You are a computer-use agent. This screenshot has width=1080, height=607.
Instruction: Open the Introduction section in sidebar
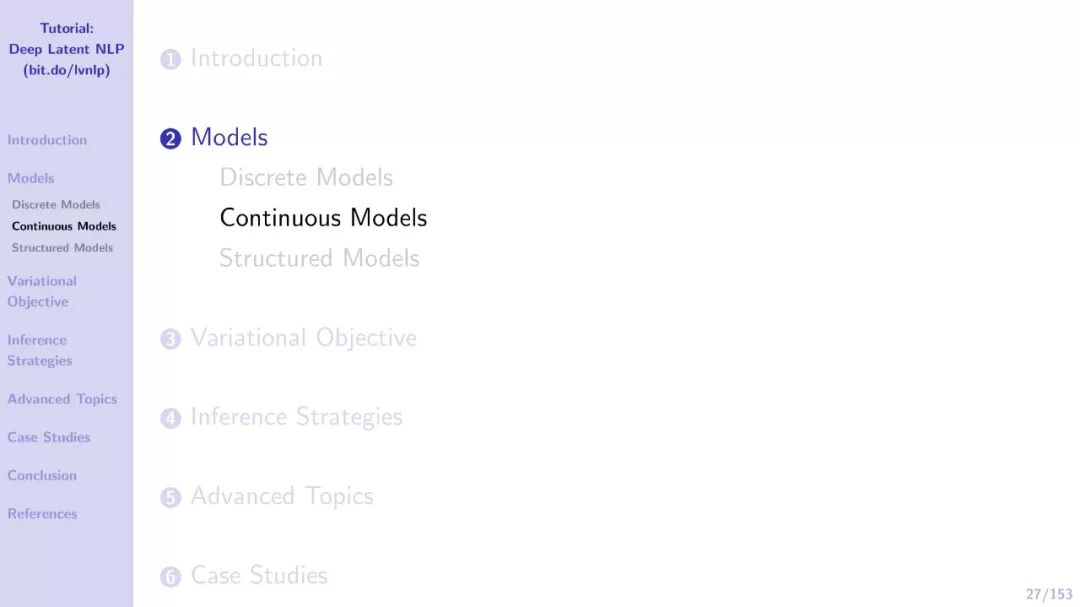pos(47,140)
